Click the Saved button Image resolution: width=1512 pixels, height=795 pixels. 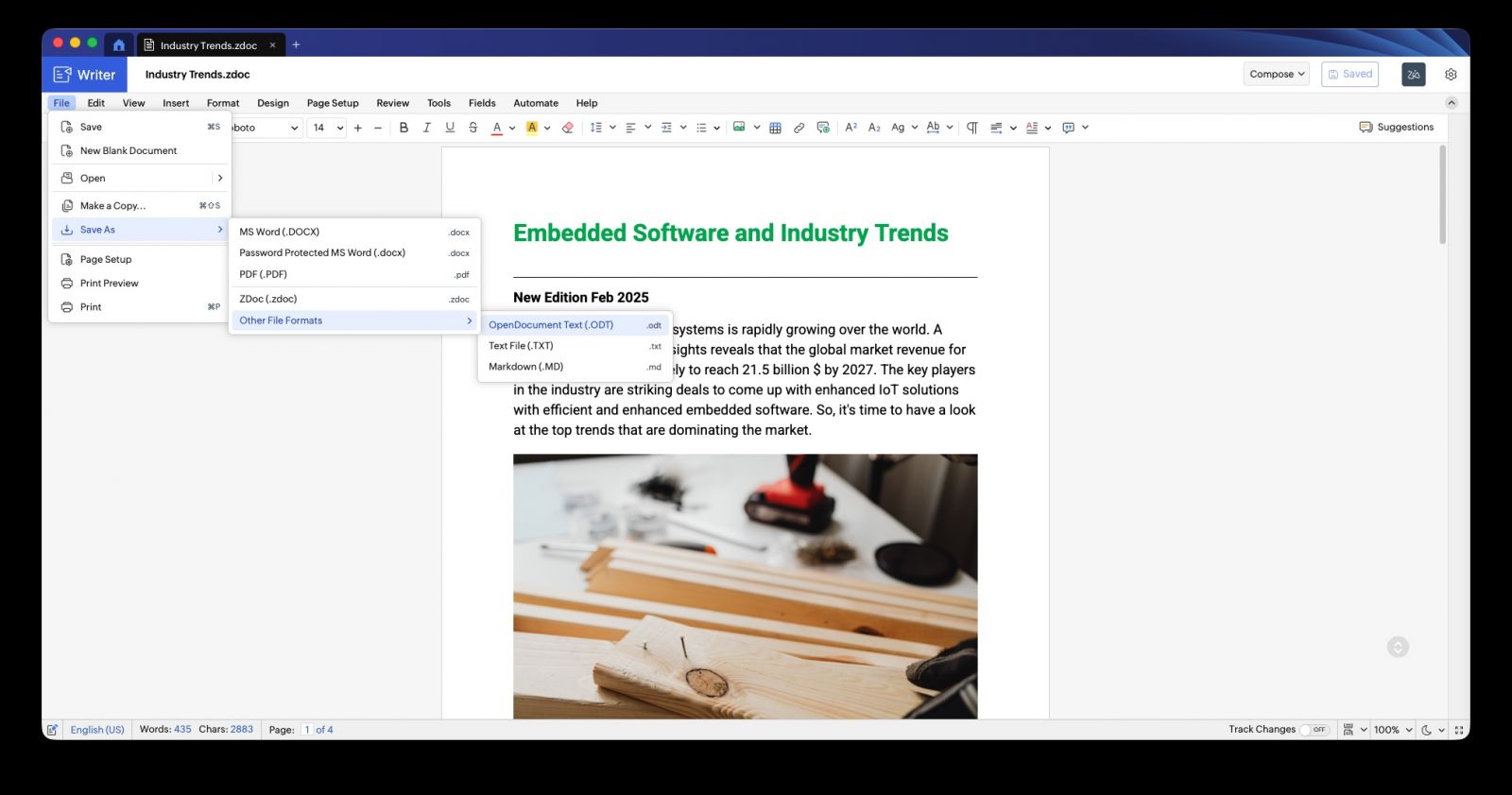click(1349, 75)
